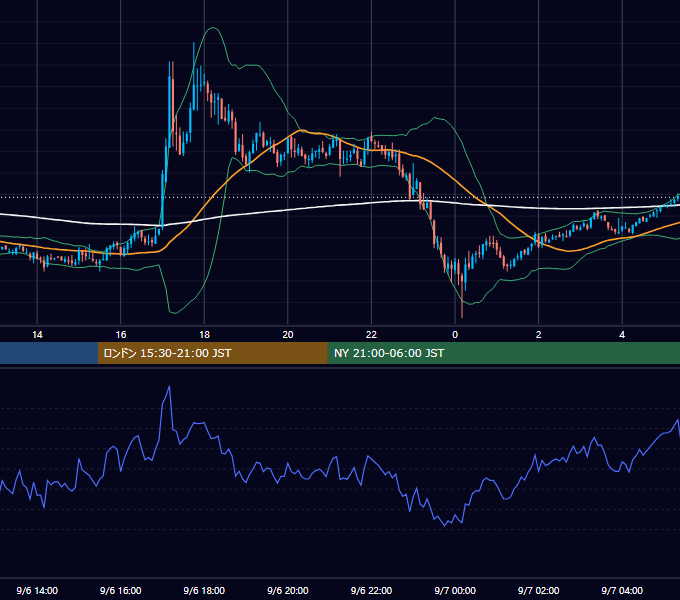680x600 pixels.
Task: Click the 9/6 20:00 date label
Action: click(288, 590)
